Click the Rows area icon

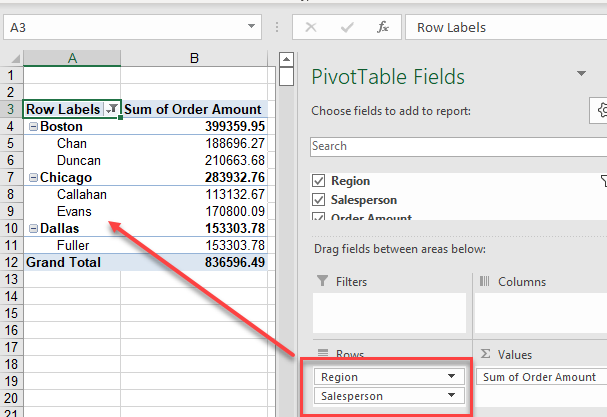click(321, 354)
